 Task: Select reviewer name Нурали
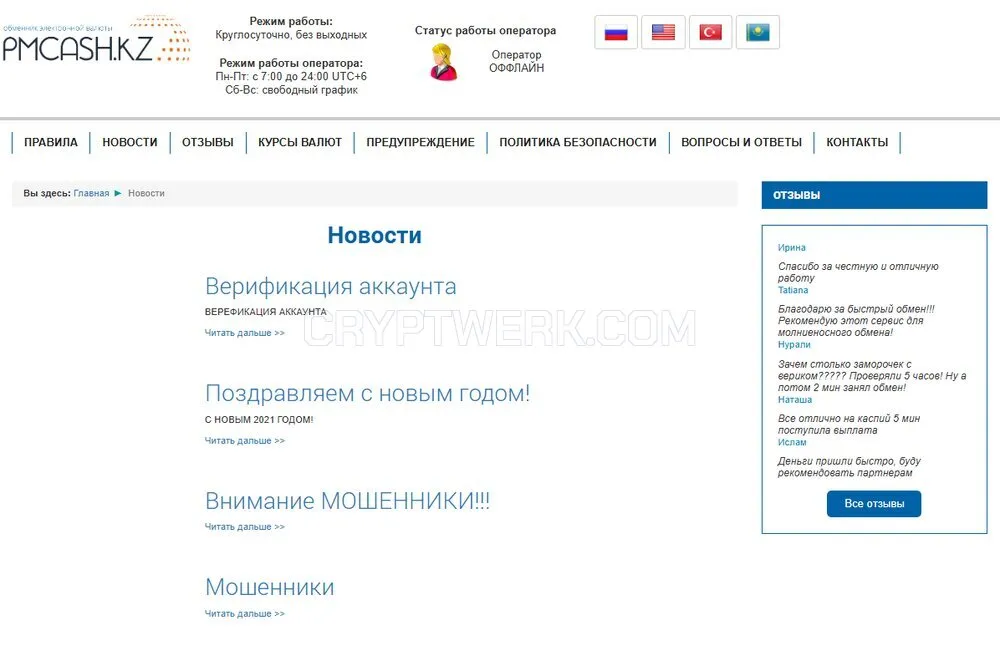(794, 345)
